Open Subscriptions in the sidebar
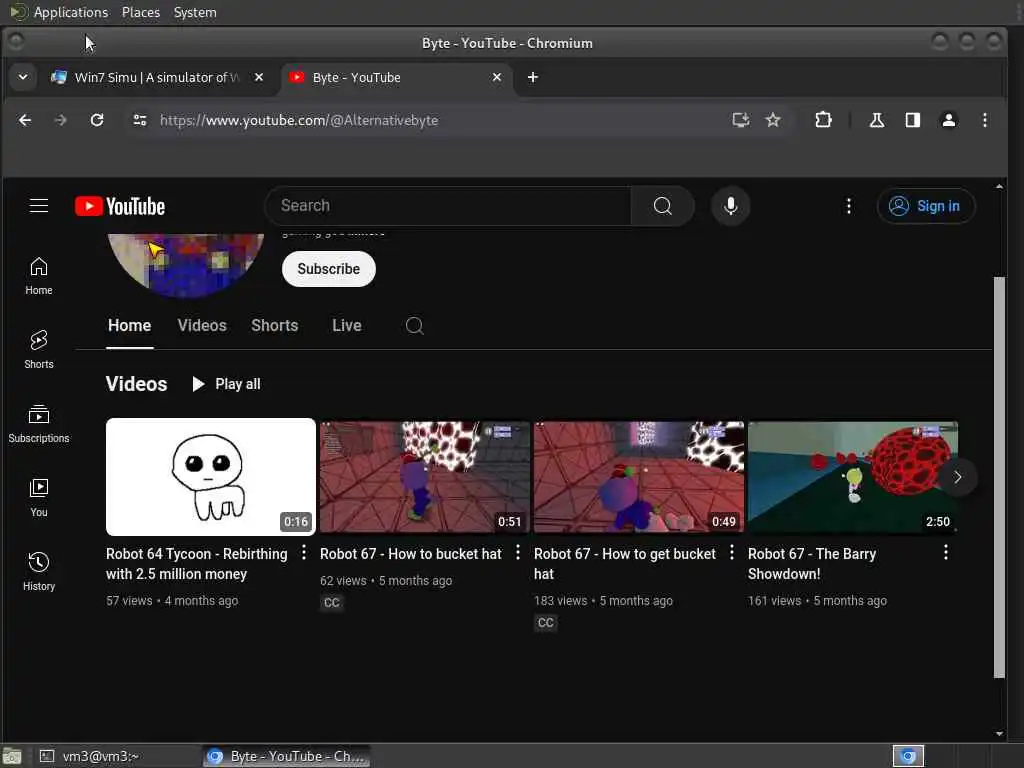This screenshot has height=768, width=1024. 39,424
